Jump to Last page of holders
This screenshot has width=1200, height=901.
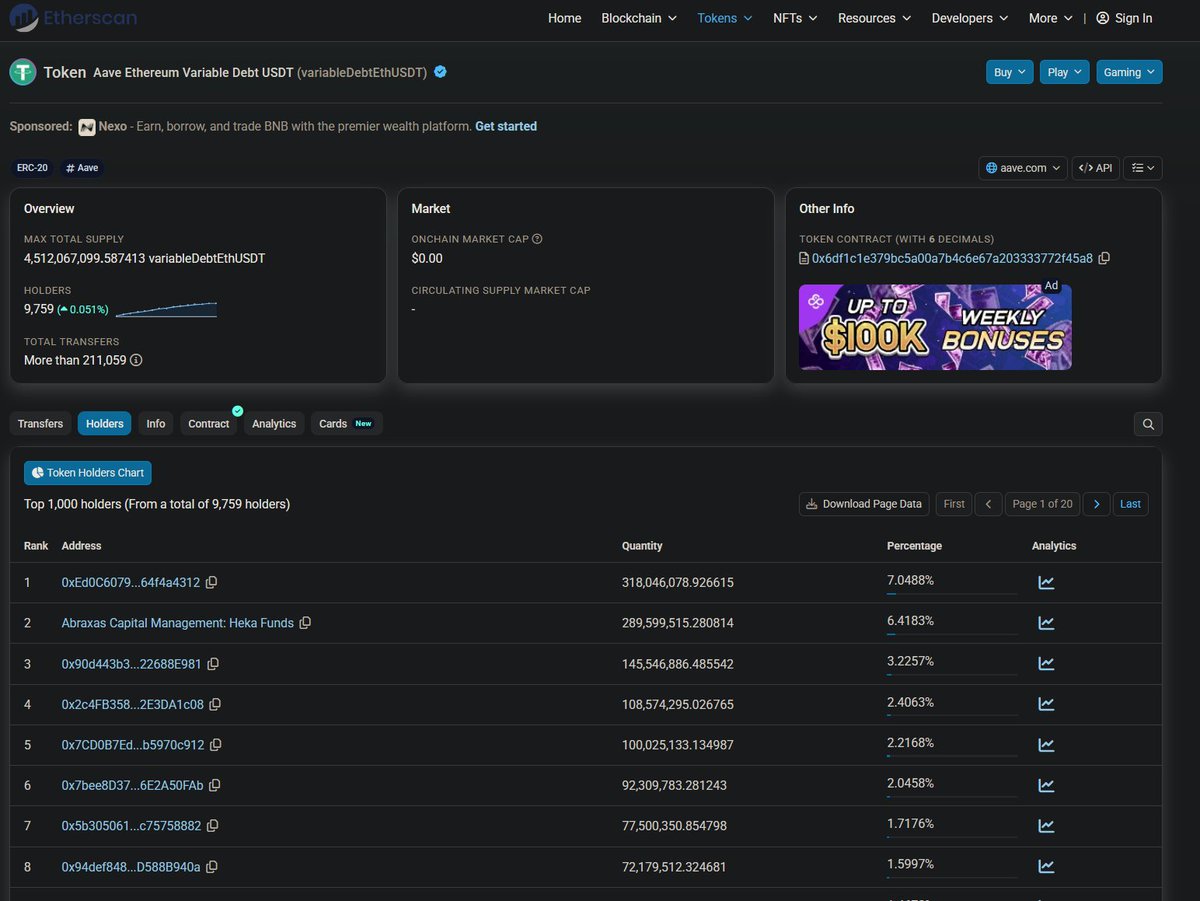tap(1130, 504)
